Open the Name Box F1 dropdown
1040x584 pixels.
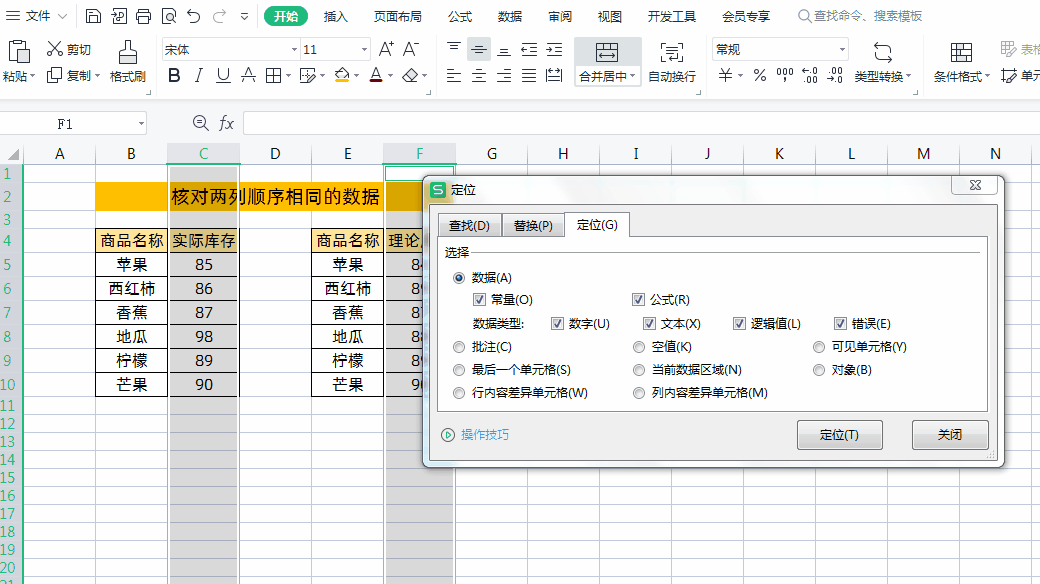141,123
